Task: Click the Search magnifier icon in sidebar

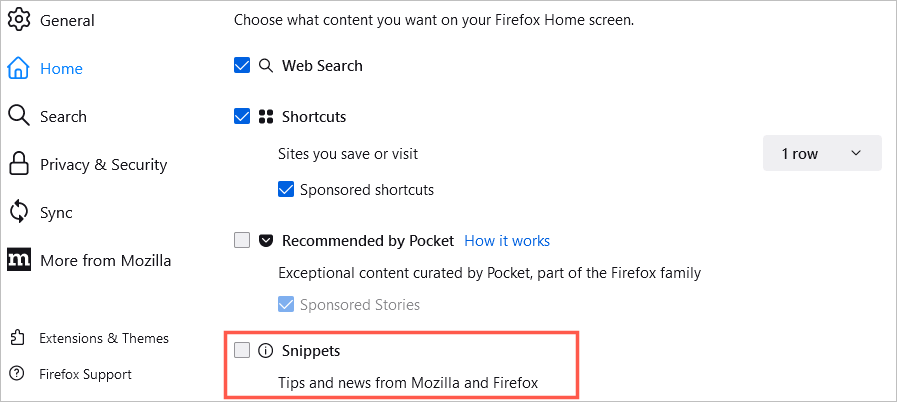Action: 19,116
